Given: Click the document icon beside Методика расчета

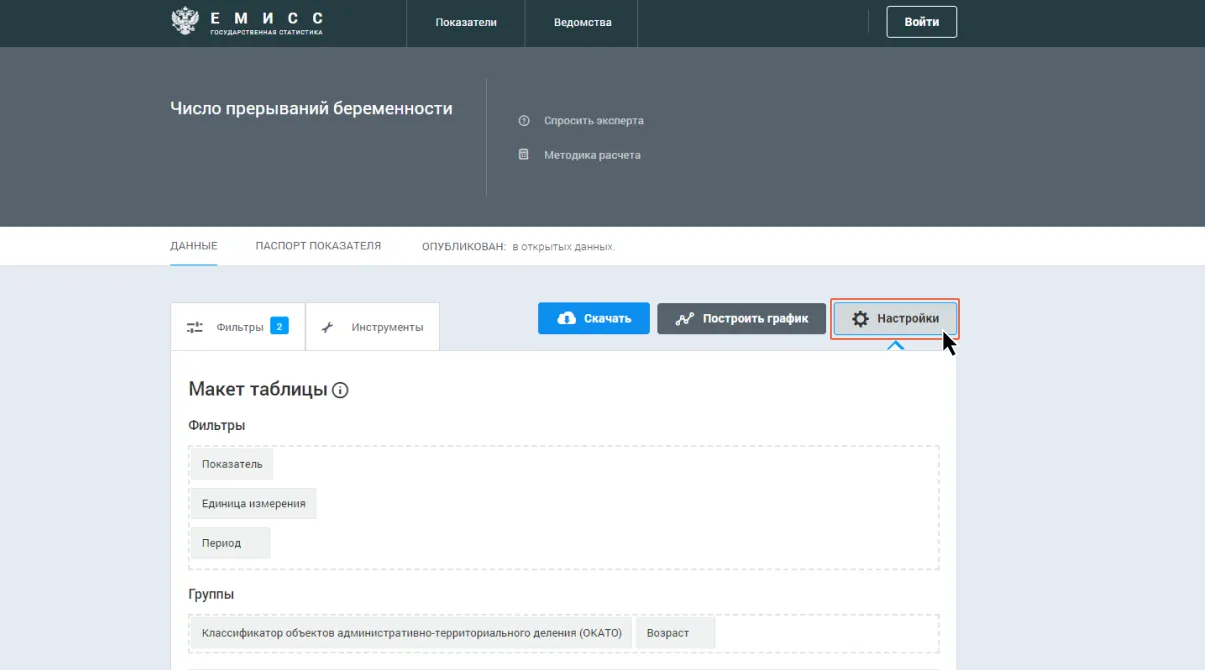Looking at the screenshot, I should (x=523, y=155).
